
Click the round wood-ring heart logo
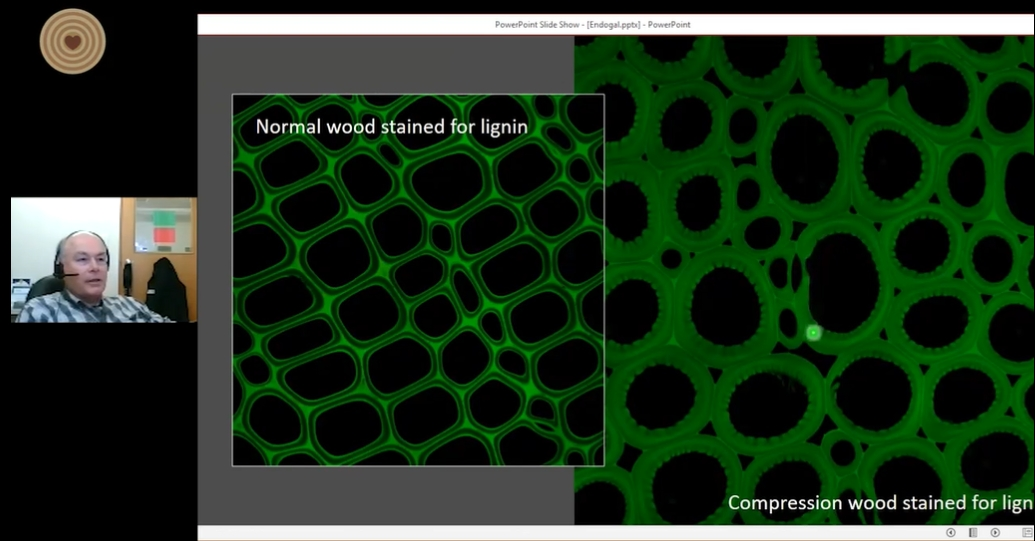73,41
